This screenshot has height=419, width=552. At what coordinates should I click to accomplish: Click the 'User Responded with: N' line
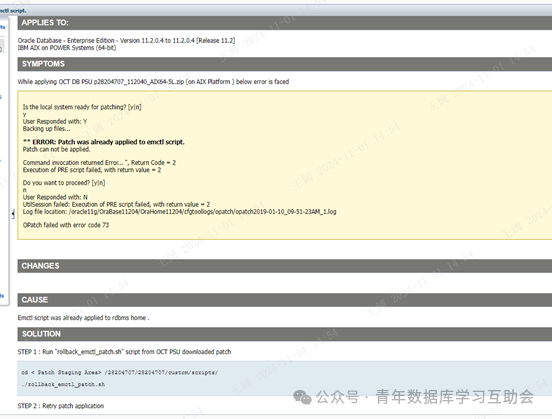[x=55, y=197]
